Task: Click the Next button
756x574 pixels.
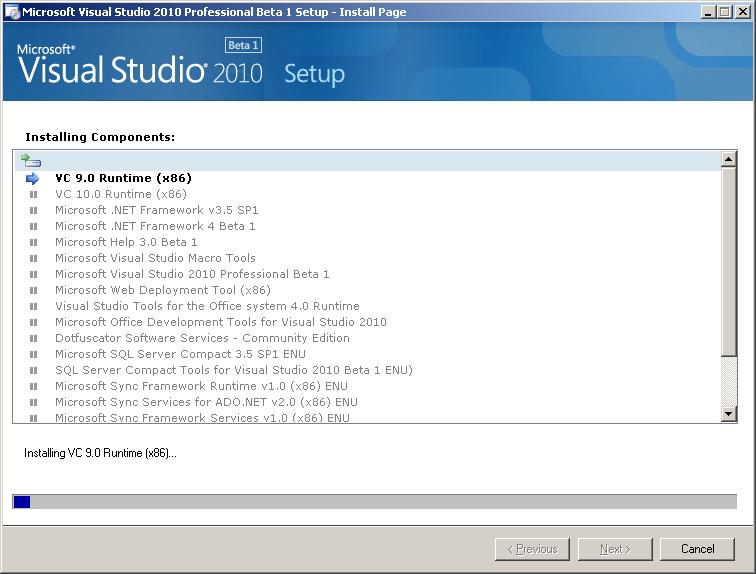Action: click(x=615, y=549)
